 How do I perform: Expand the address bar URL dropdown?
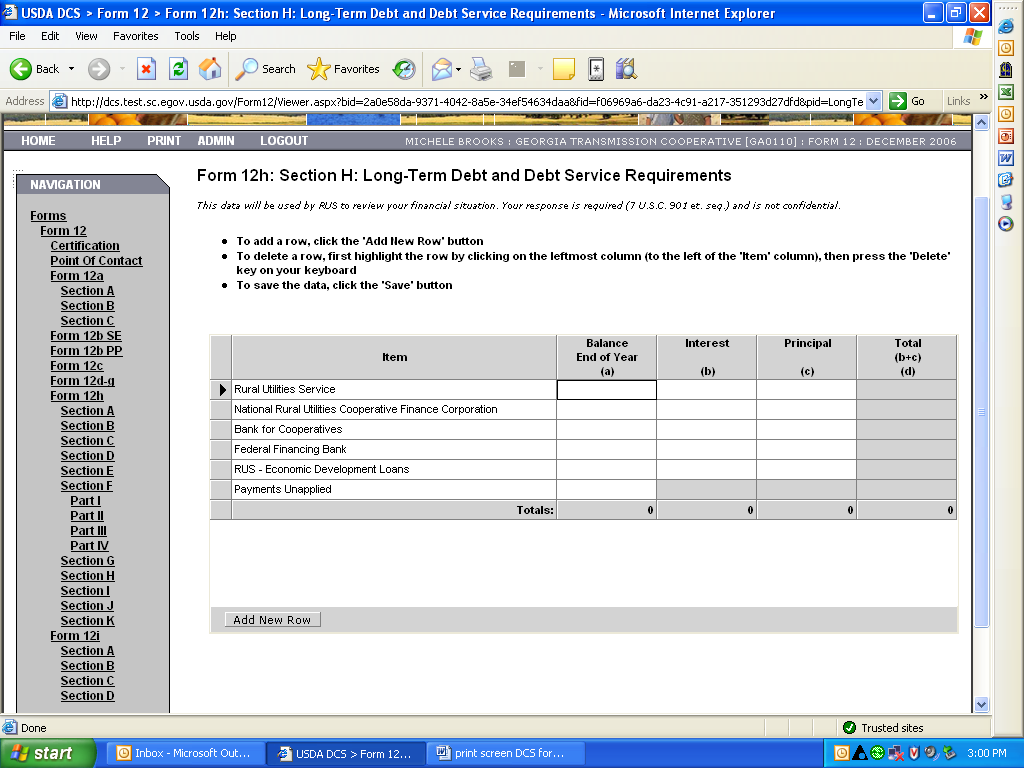click(873, 101)
